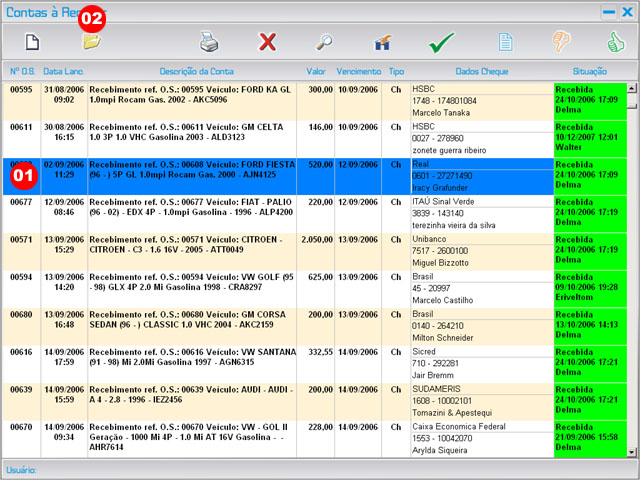
Task: Click the red X delete icon
Action: pos(267,42)
